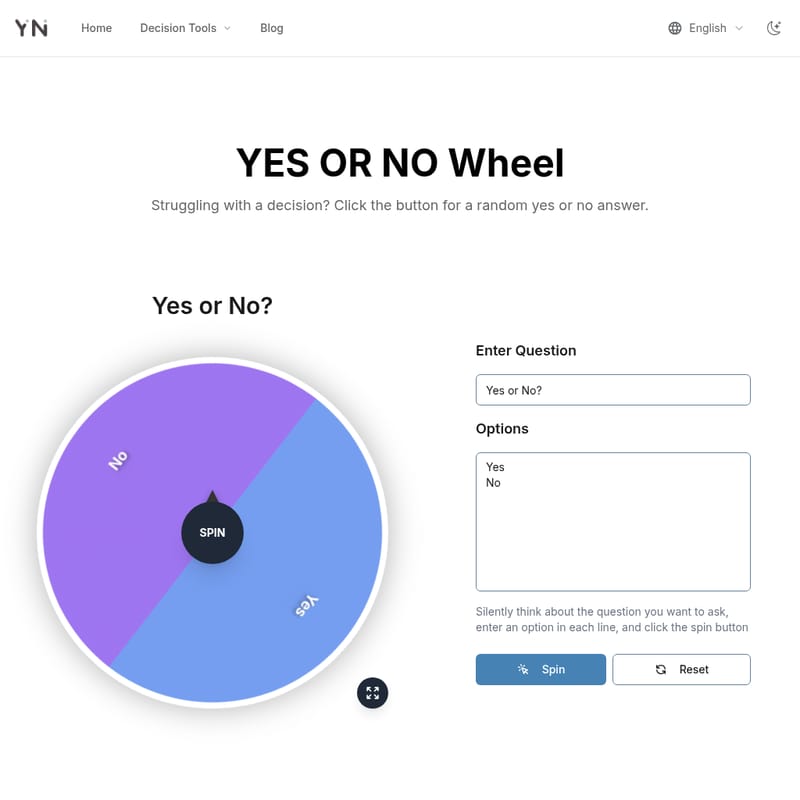Click the Reset button
The image size is (800, 800).
pyautogui.click(x=681, y=669)
